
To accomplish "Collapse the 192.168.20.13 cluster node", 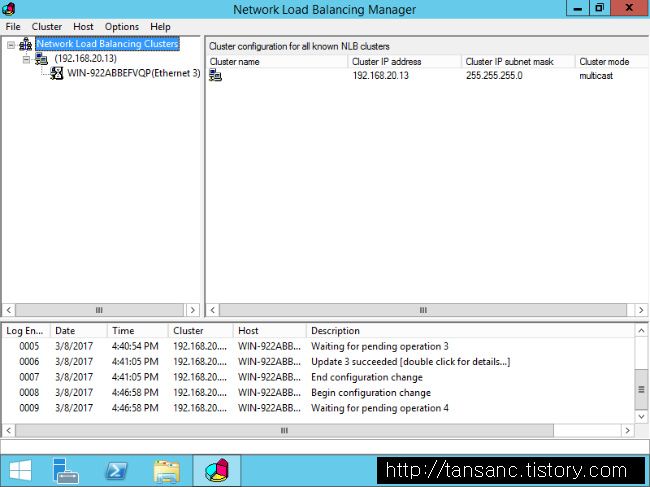I will (x=27, y=59).
